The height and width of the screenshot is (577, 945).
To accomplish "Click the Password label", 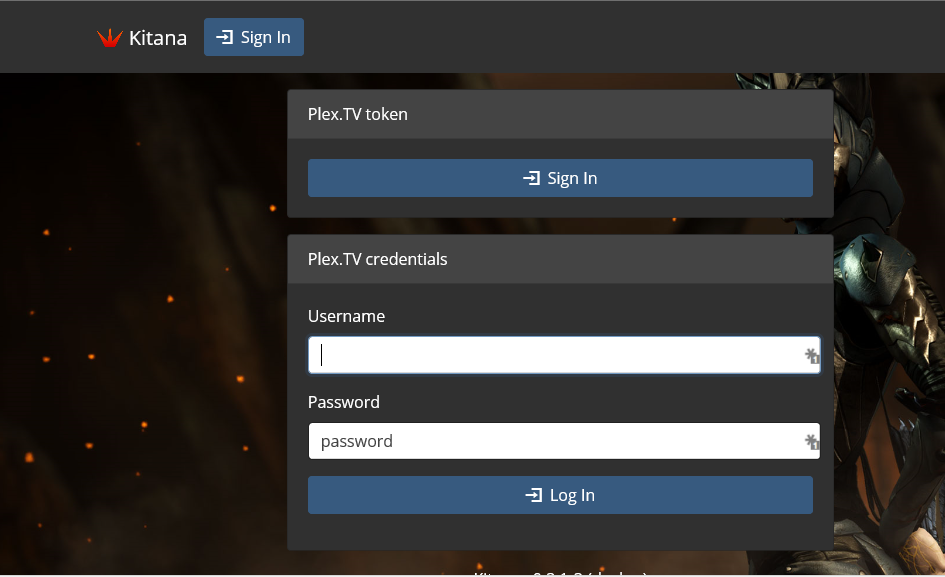I will [343, 402].
